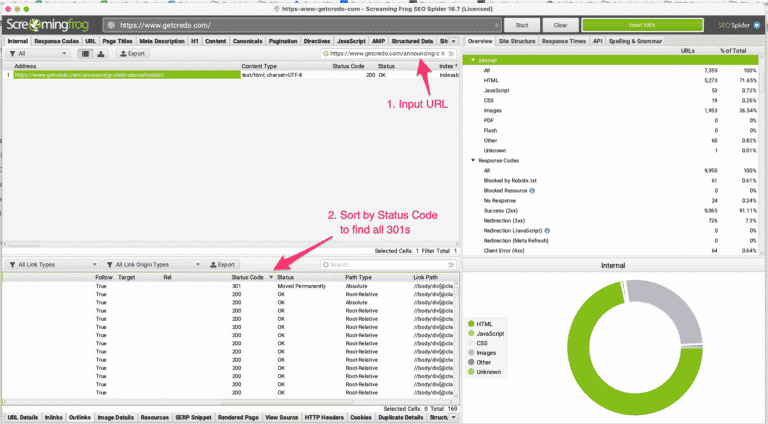
Task: Open the All Link Types dropdown
Action: point(53,264)
